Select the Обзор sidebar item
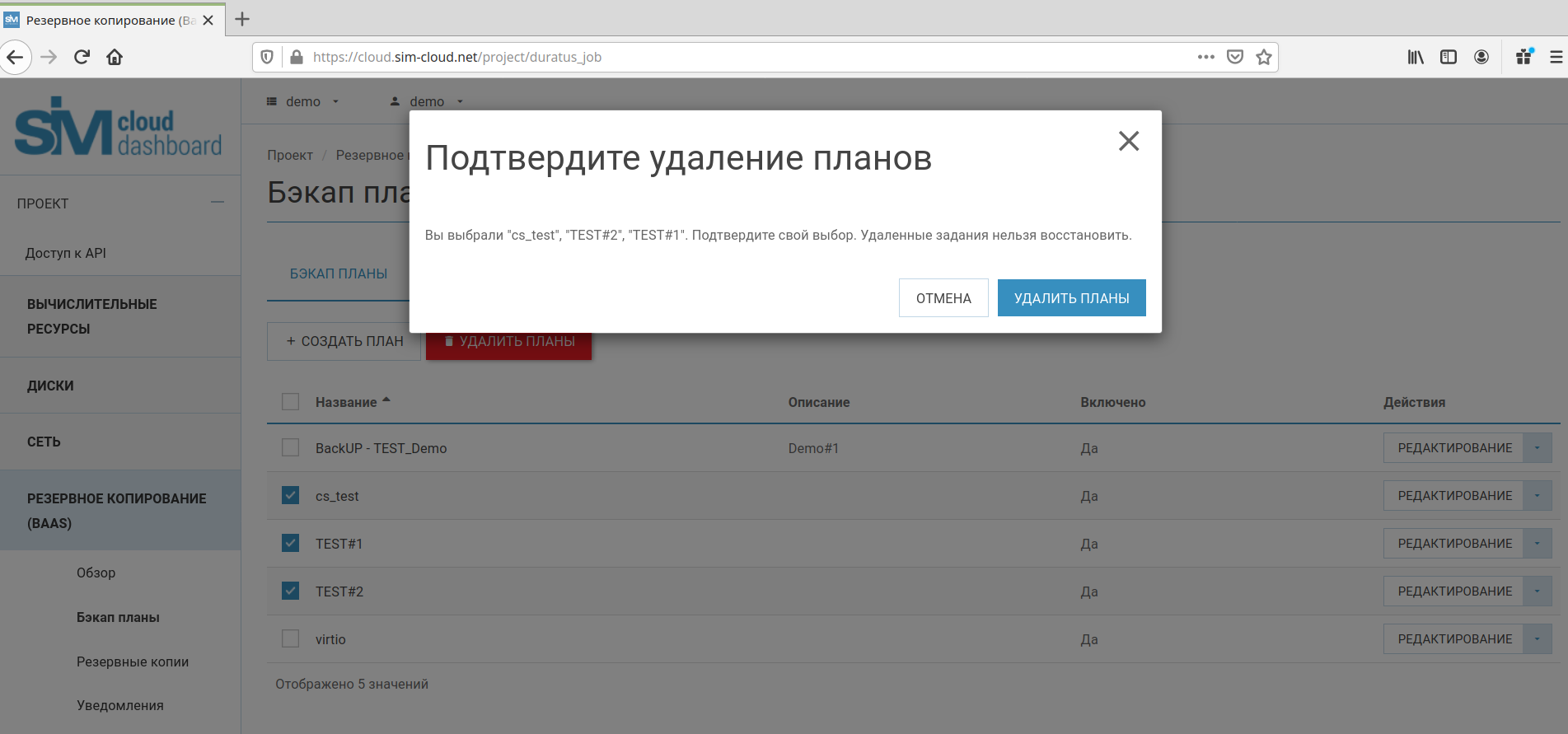Screen dimensions: 1568x734 point(96,573)
